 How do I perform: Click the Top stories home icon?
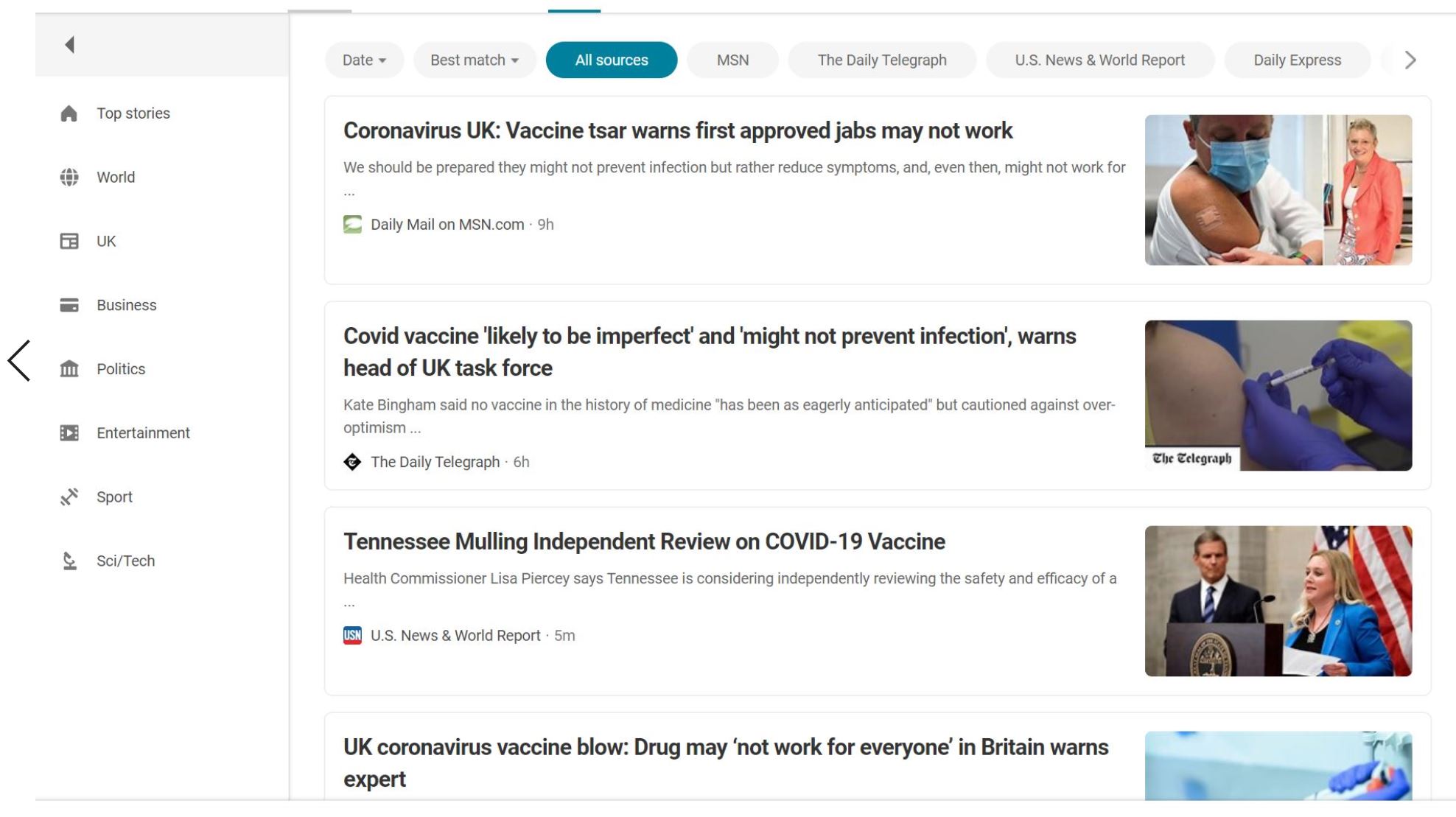(x=69, y=113)
